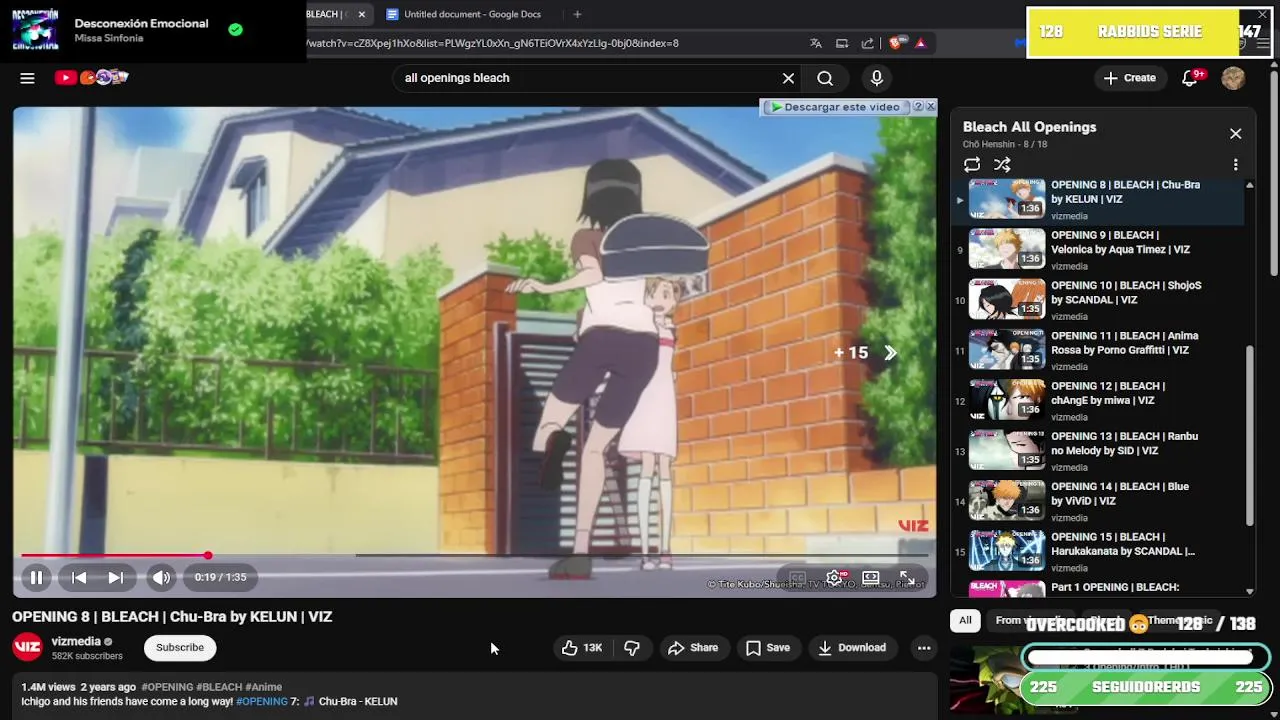Run search with the magnifier button
The width and height of the screenshot is (1280, 720).
(825, 78)
